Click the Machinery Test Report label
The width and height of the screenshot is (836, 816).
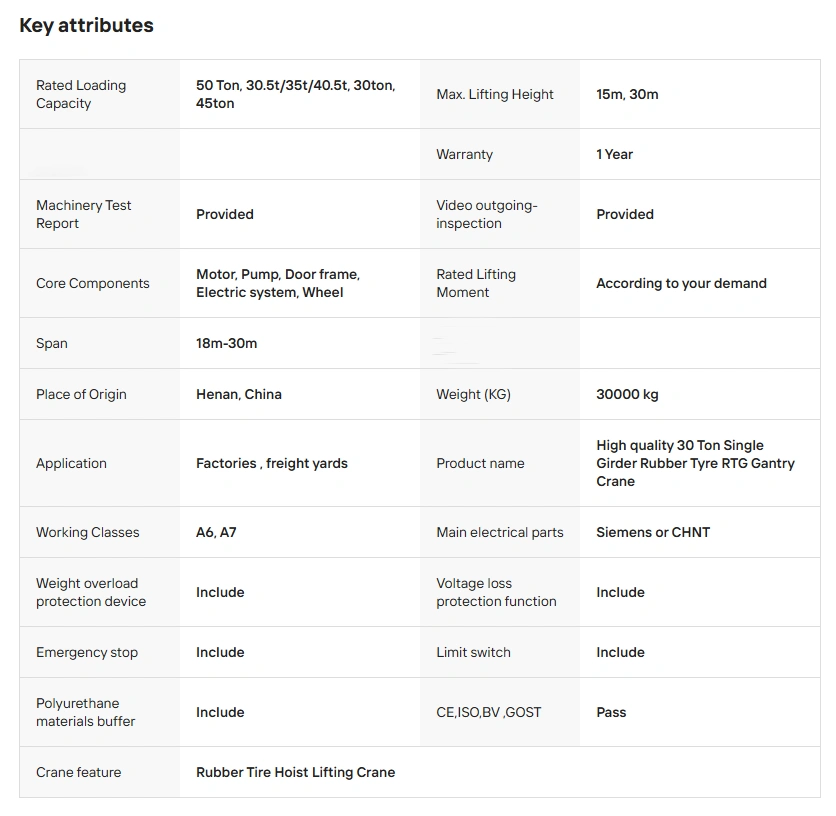(83, 214)
